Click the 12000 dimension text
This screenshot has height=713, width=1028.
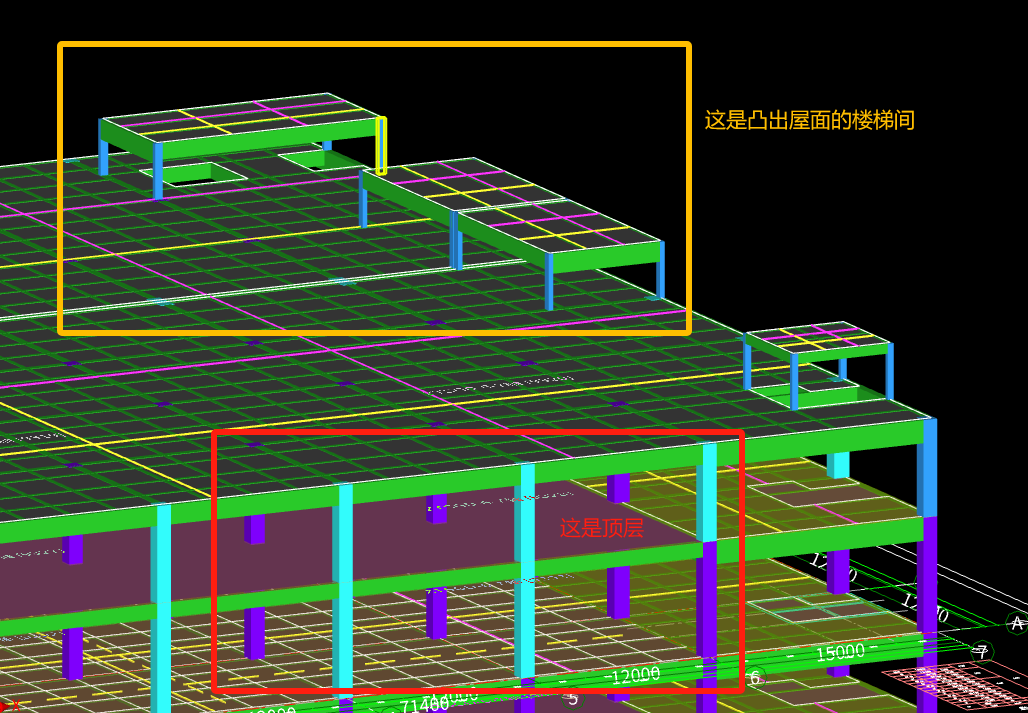[x=635, y=674]
